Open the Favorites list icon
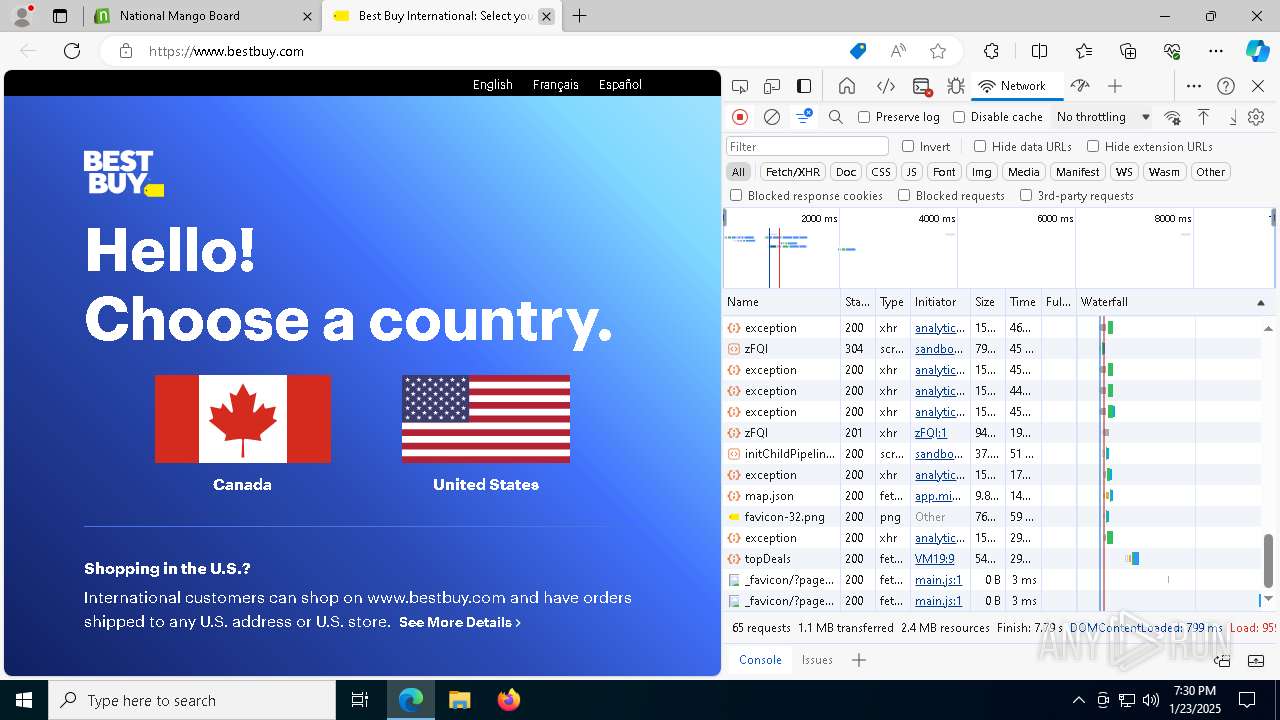Image resolution: width=1280 pixels, height=720 pixels. (x=1084, y=51)
